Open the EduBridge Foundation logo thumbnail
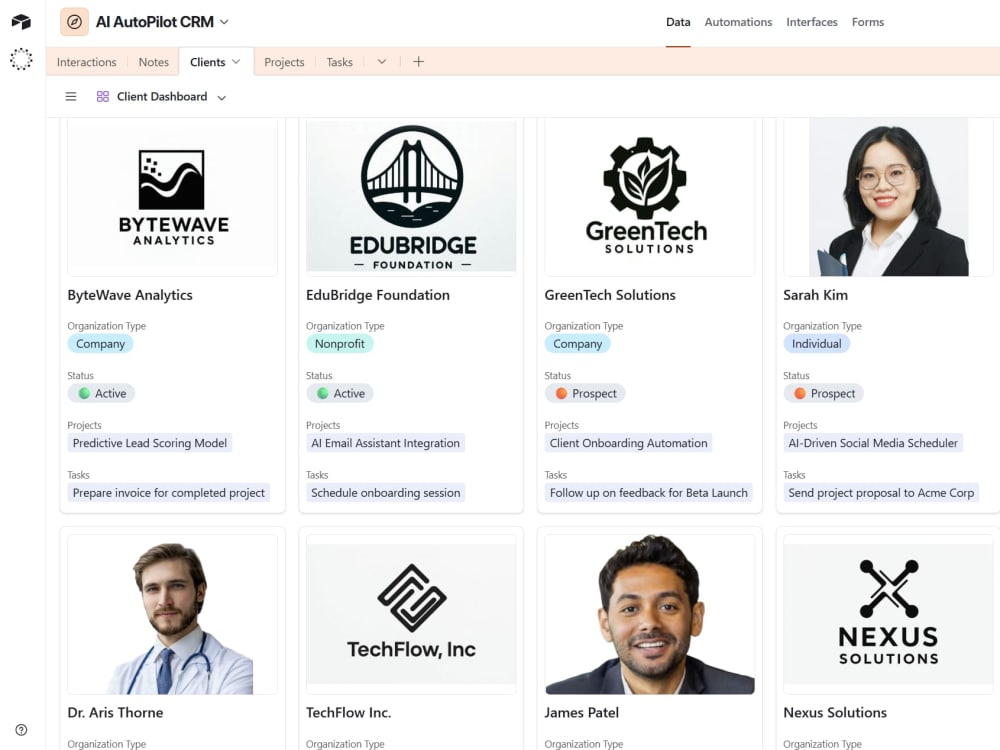Image resolution: width=1000 pixels, height=750 pixels. (411, 197)
